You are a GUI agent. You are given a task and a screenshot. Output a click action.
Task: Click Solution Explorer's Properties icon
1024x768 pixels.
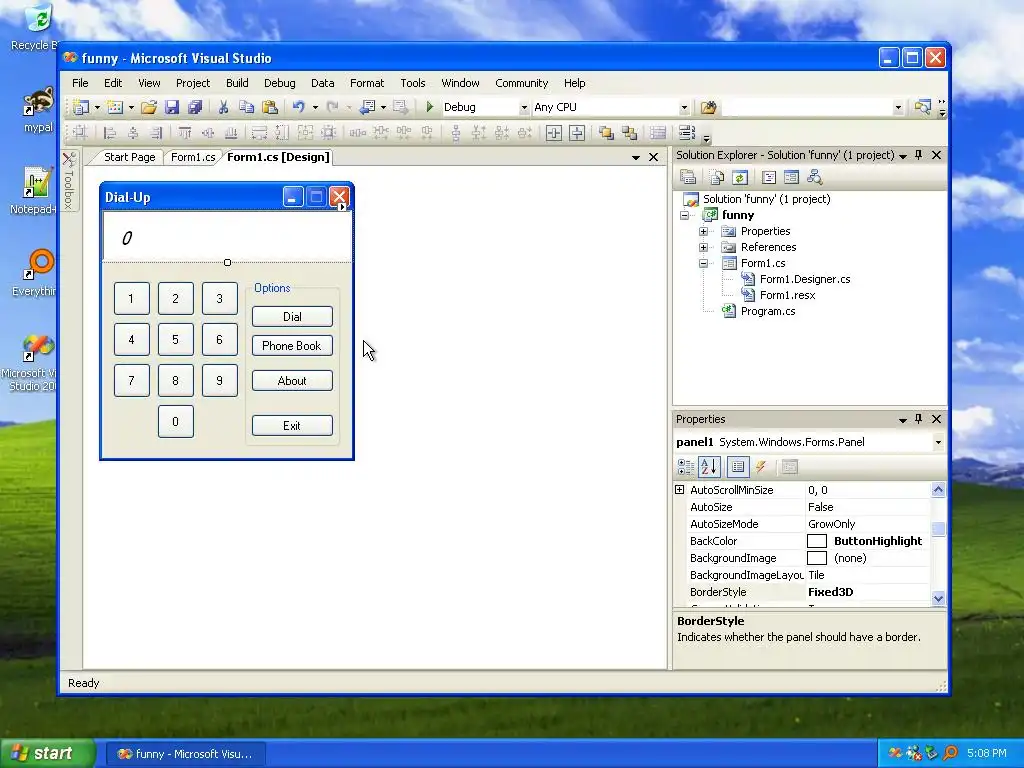click(688, 177)
